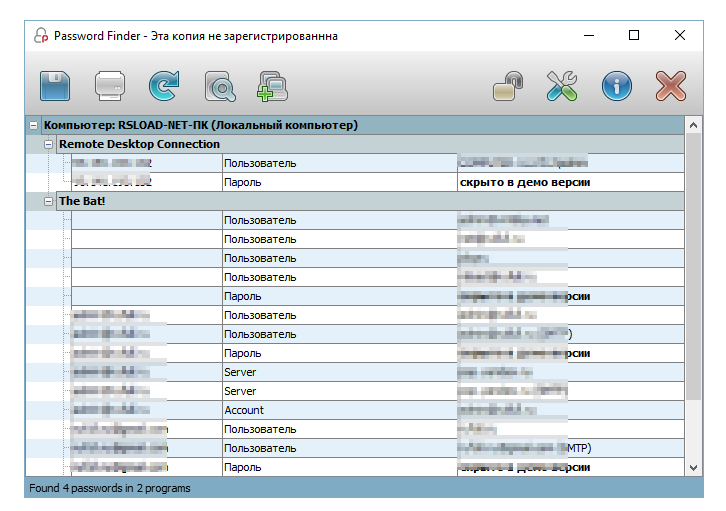Click the Refresh arrow icon

(164, 86)
